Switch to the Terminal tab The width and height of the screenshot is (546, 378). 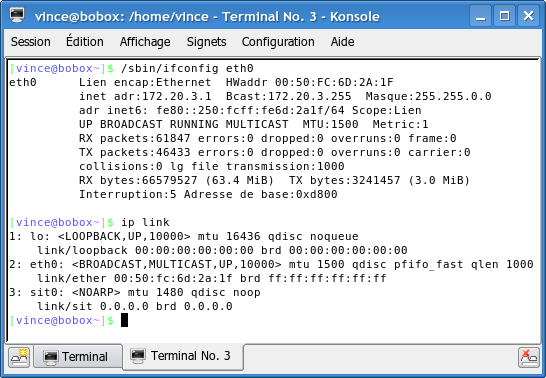[x=77, y=357]
